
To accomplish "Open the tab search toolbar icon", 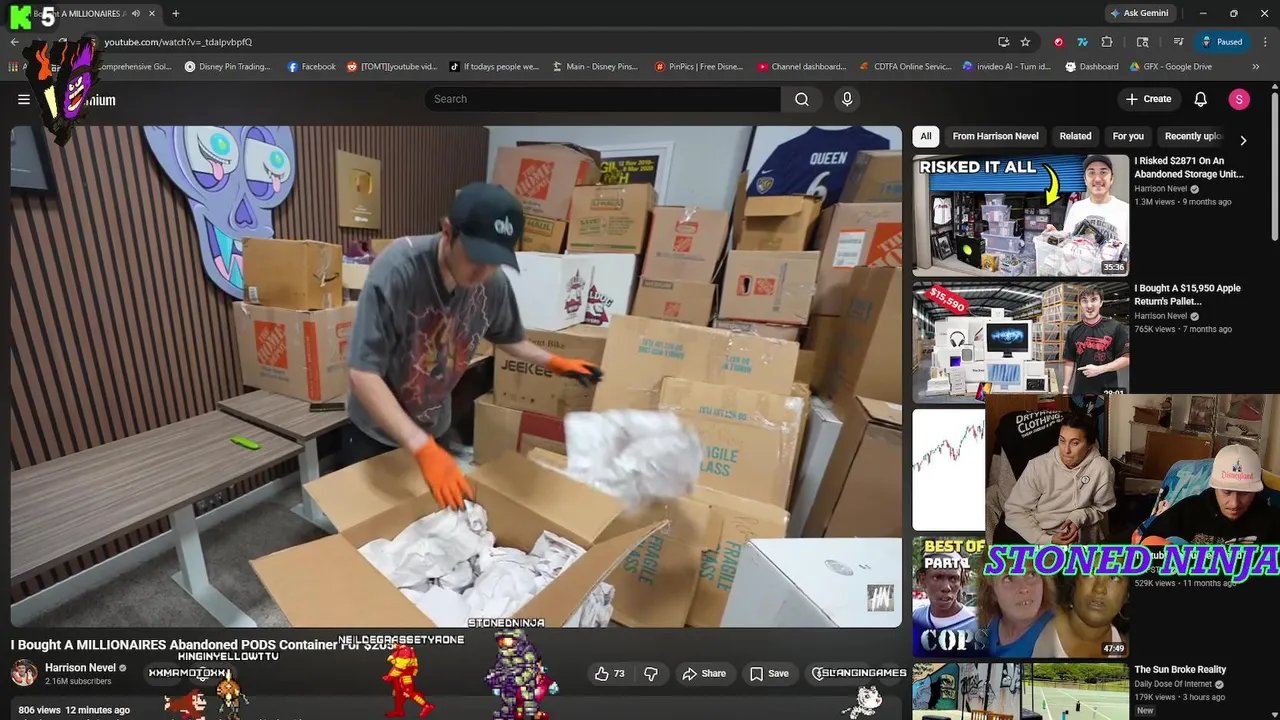I will [x=1143, y=42].
